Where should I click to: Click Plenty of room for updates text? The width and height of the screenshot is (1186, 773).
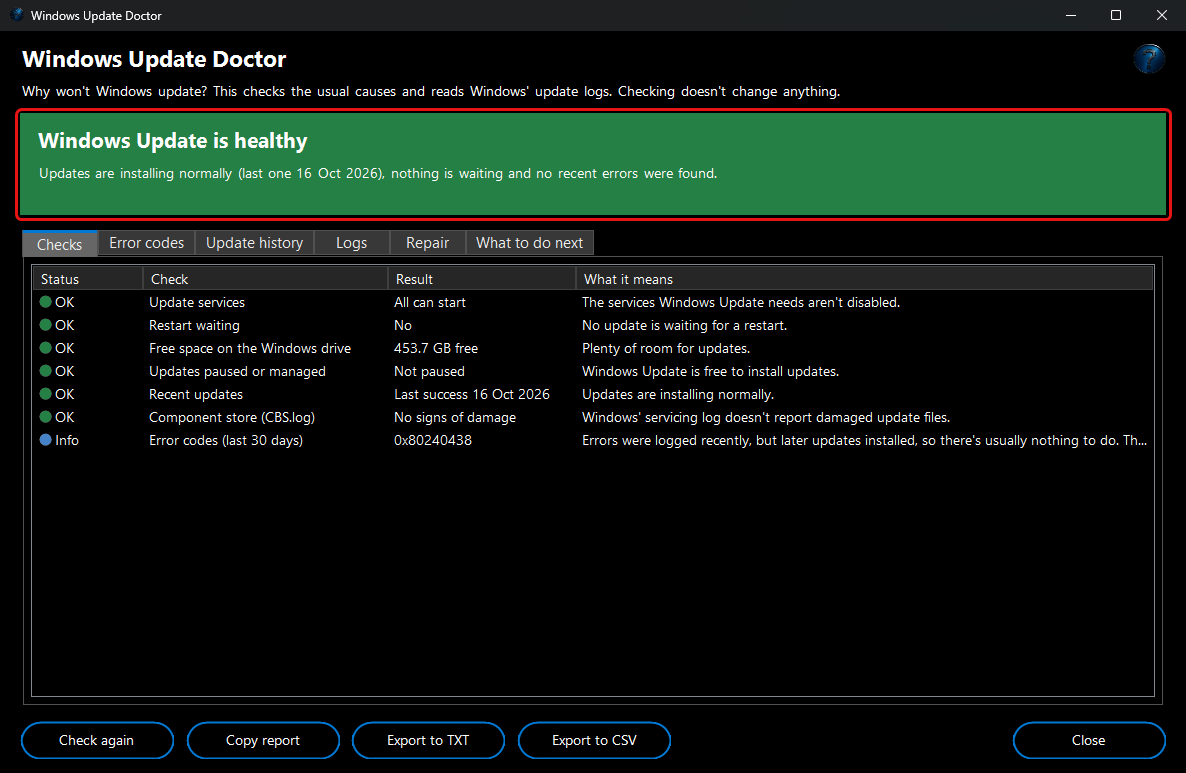[x=666, y=348]
